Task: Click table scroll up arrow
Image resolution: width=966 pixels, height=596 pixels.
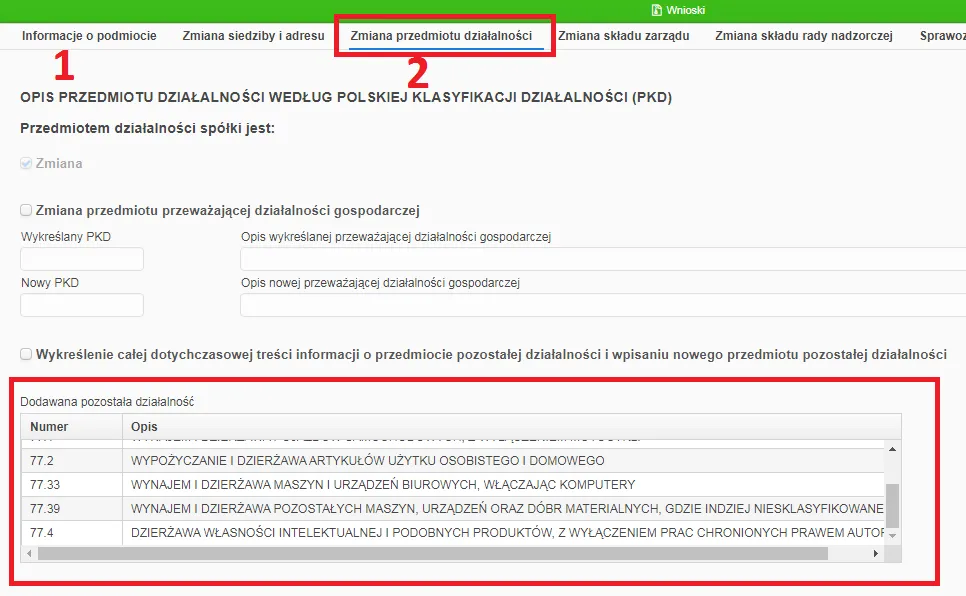Action: (x=892, y=449)
